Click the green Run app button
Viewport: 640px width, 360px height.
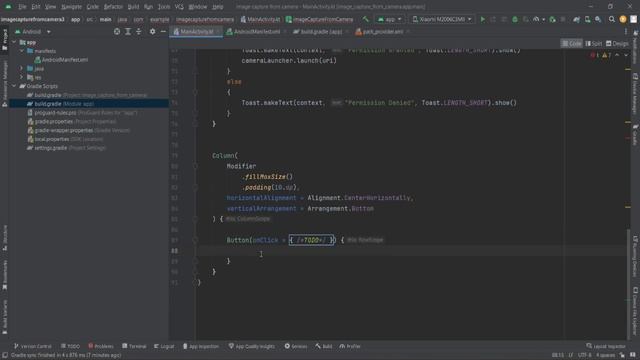tap(482, 19)
